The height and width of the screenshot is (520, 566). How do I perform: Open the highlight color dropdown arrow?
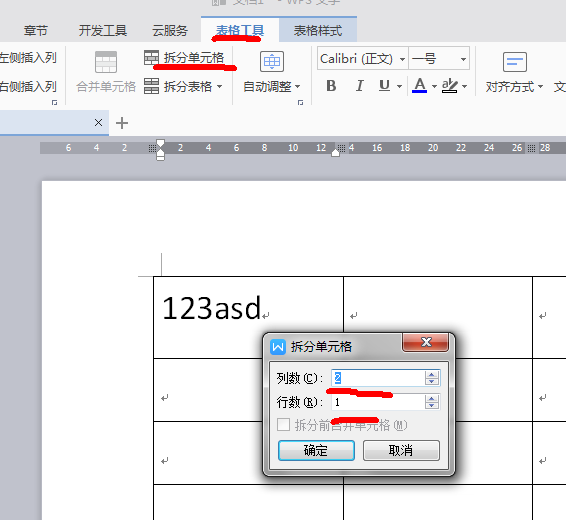pyautogui.click(x=465, y=86)
